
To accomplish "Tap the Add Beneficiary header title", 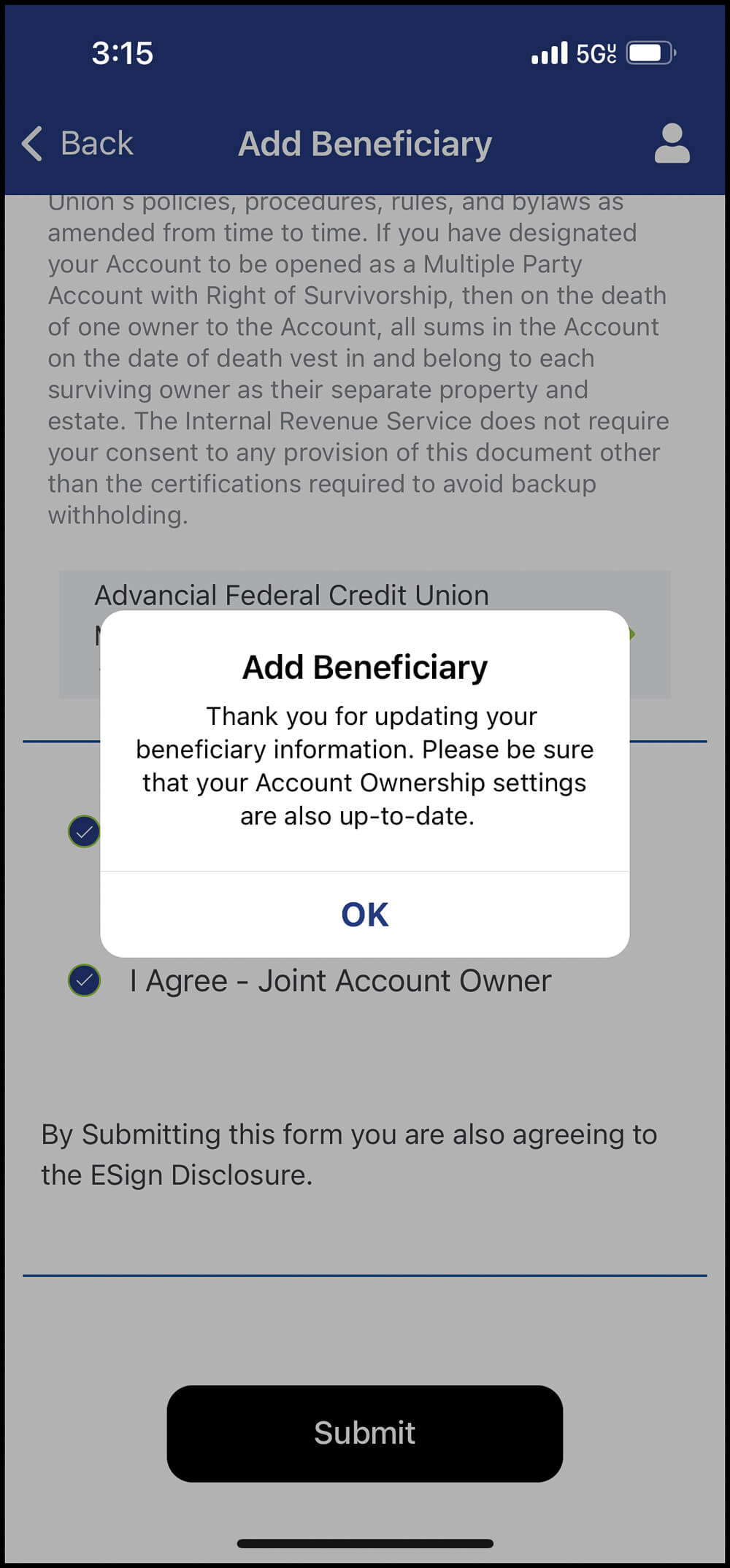I will tap(365, 144).
